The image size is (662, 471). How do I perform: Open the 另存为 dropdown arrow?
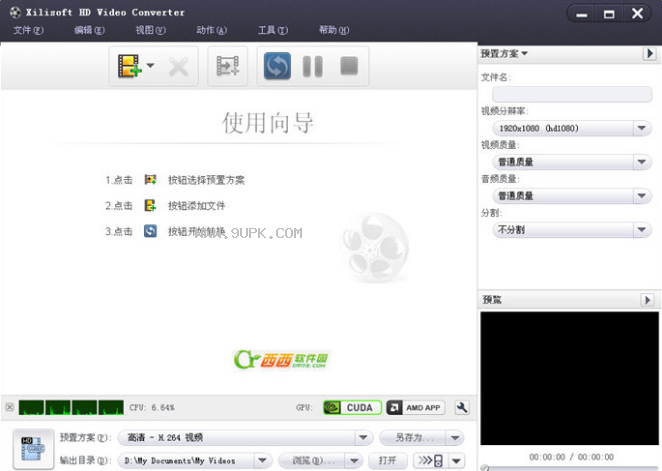click(x=455, y=438)
